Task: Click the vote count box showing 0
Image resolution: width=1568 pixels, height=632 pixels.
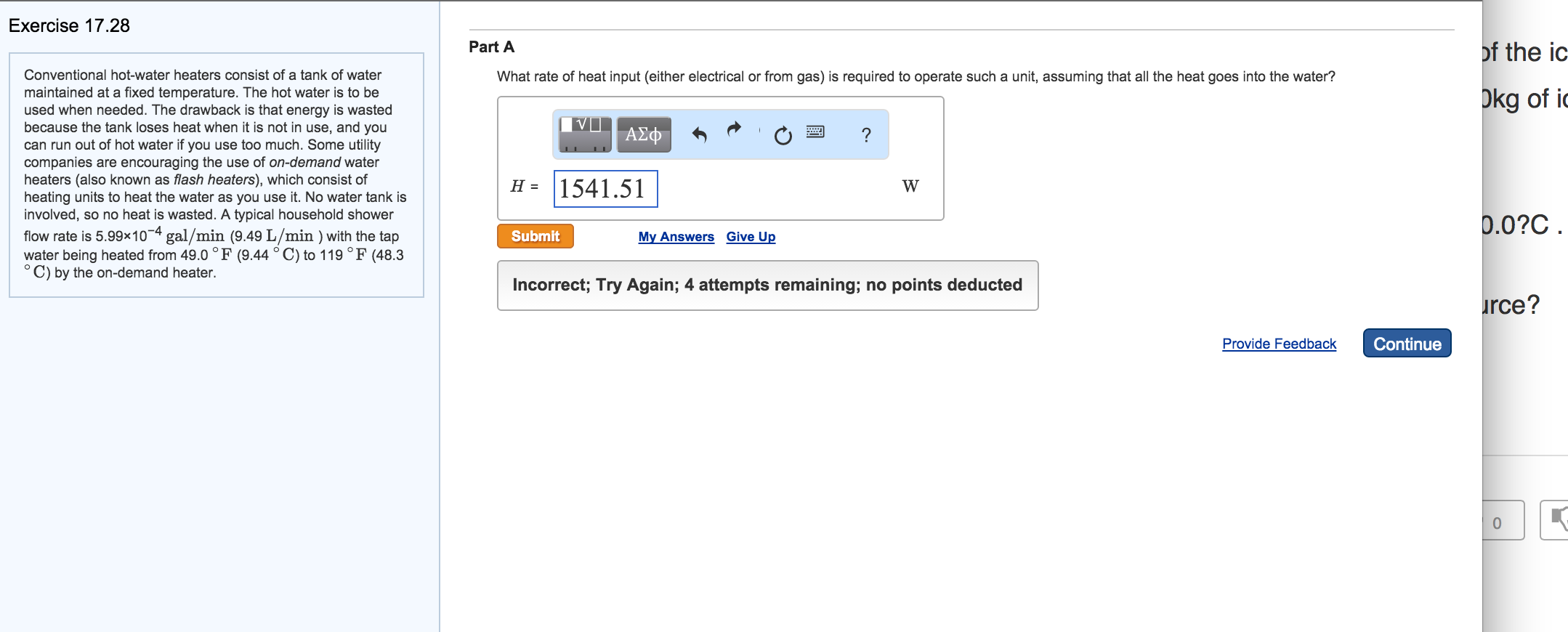Action: click(x=1501, y=521)
